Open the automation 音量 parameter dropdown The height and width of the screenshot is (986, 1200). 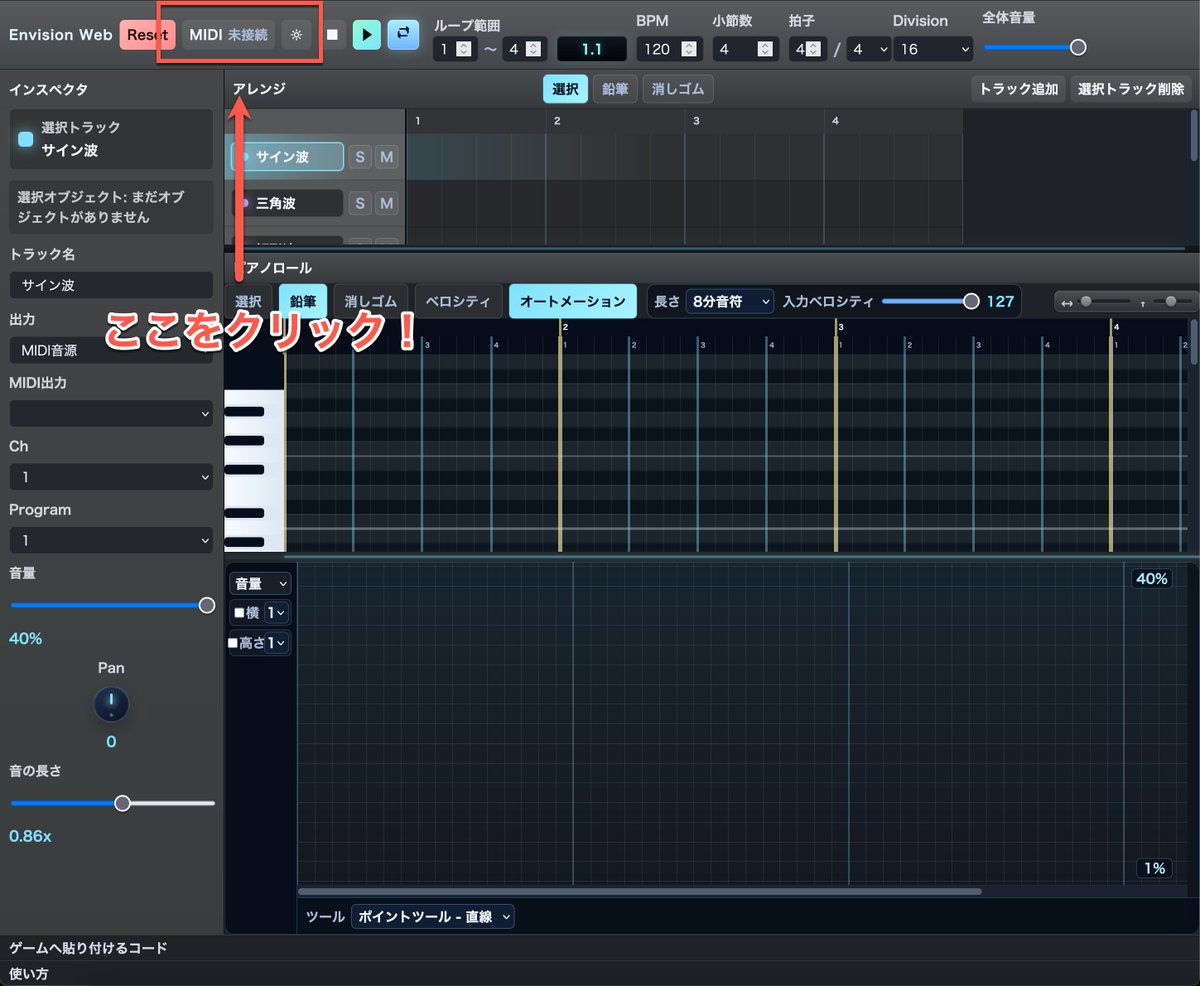[x=260, y=583]
